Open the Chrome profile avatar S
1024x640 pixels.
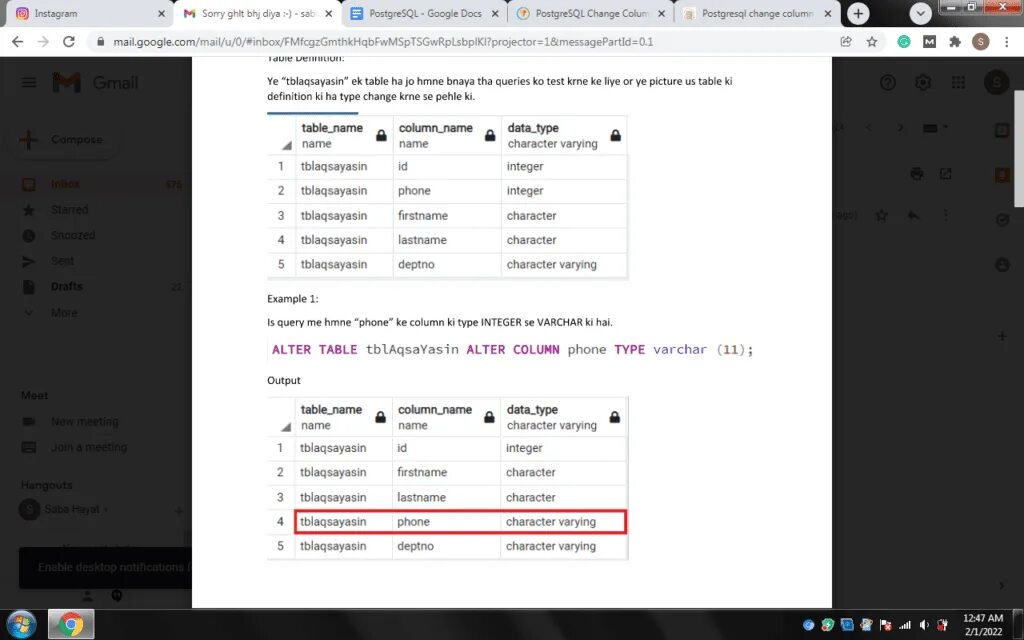[980, 42]
